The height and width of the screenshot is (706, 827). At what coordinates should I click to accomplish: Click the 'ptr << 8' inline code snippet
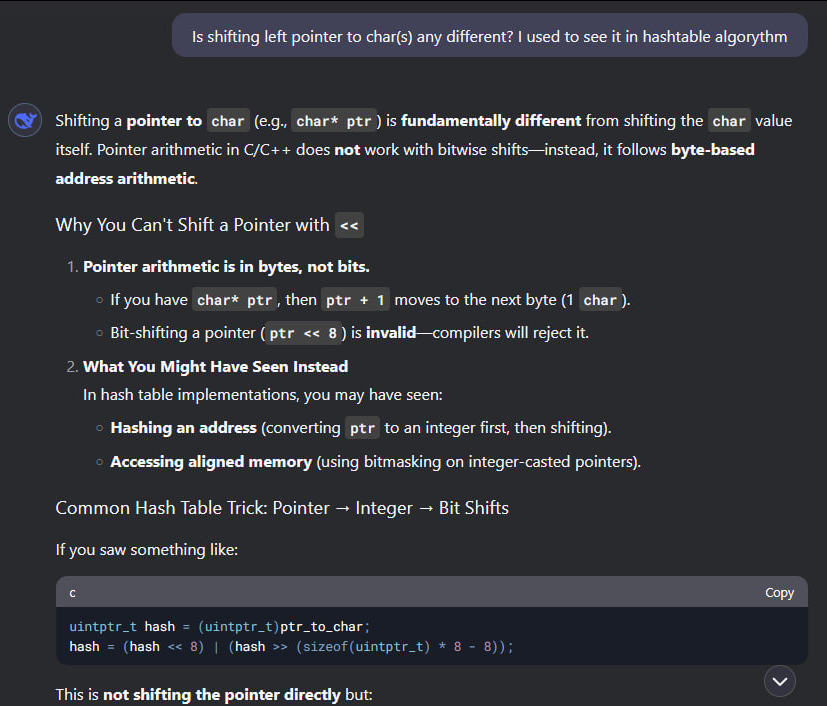click(303, 333)
